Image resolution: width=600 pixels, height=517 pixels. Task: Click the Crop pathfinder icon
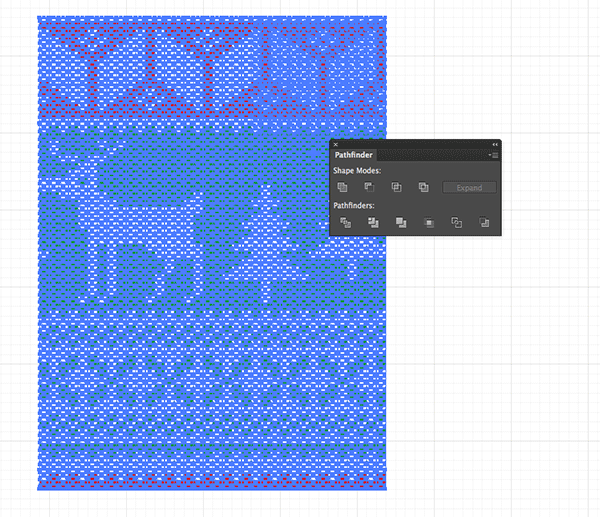[x=429, y=222]
